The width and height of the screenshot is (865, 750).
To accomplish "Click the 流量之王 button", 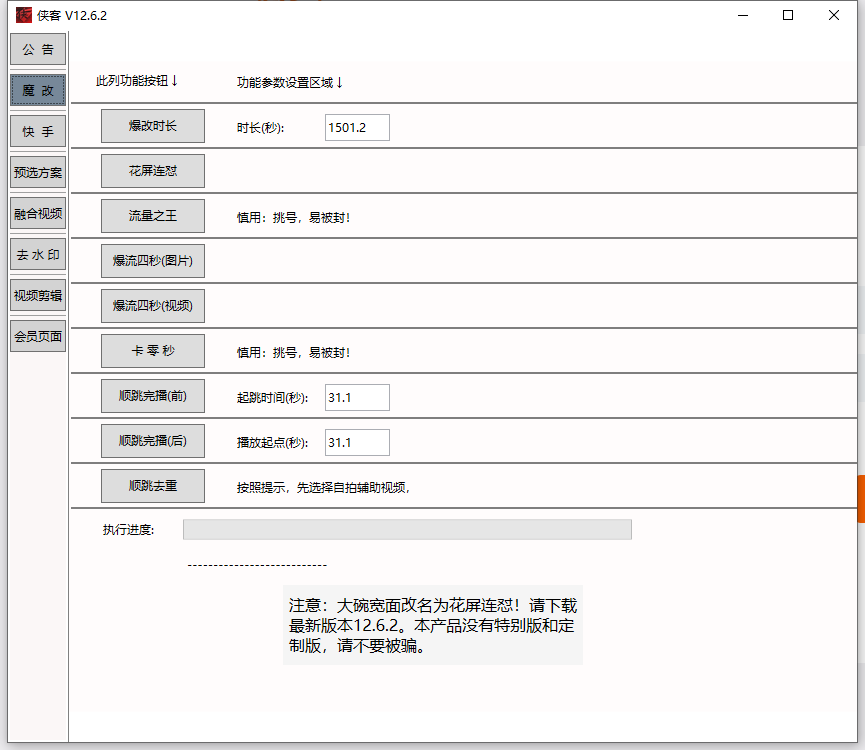I will pyautogui.click(x=153, y=216).
